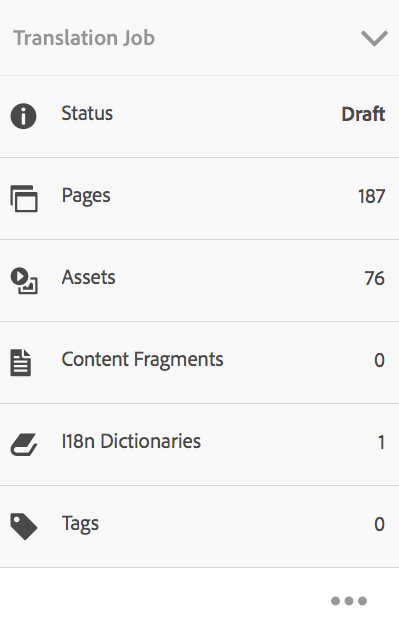Click the Tags label icon
Screen dimensions: 399x627
24,527
